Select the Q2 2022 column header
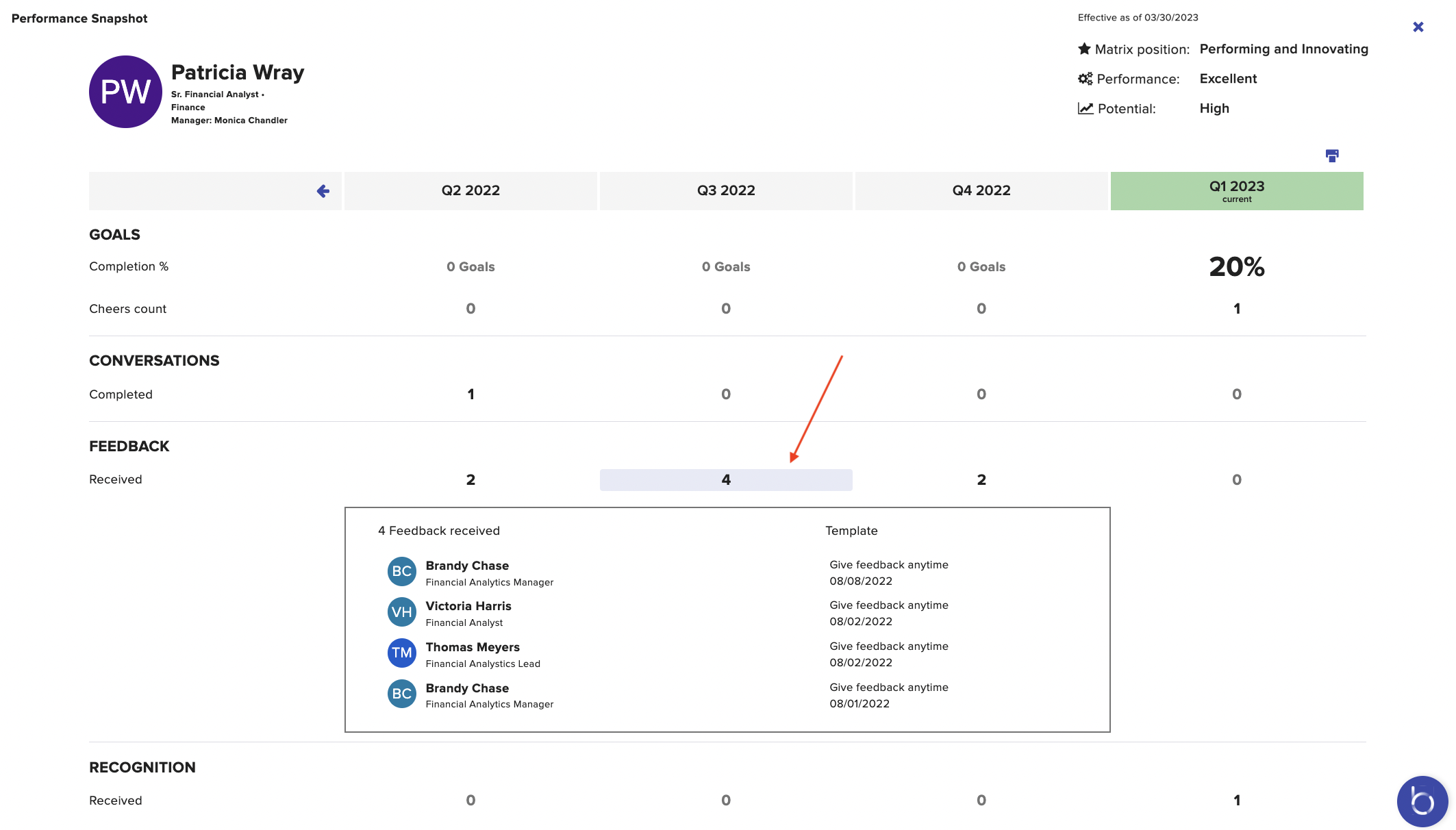Viewport: 1456px width, 830px height. click(470, 191)
